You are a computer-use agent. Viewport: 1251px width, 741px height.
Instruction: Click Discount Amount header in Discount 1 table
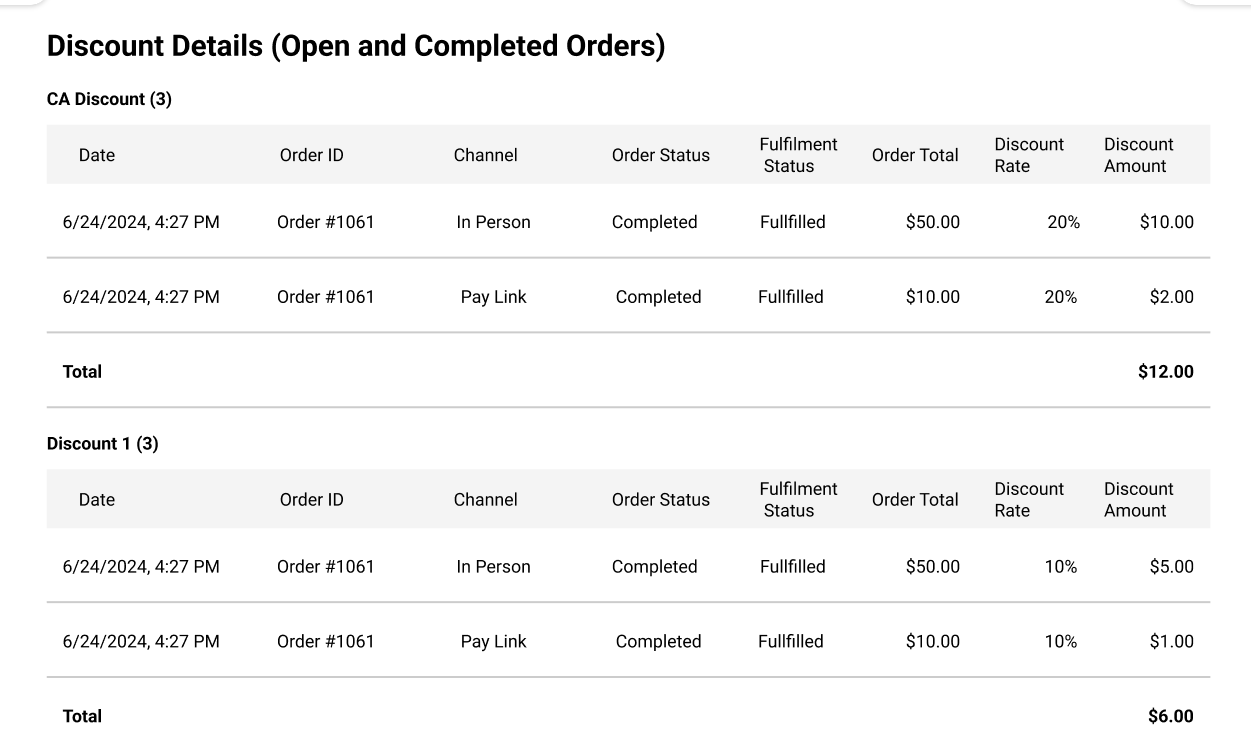[x=1138, y=500]
